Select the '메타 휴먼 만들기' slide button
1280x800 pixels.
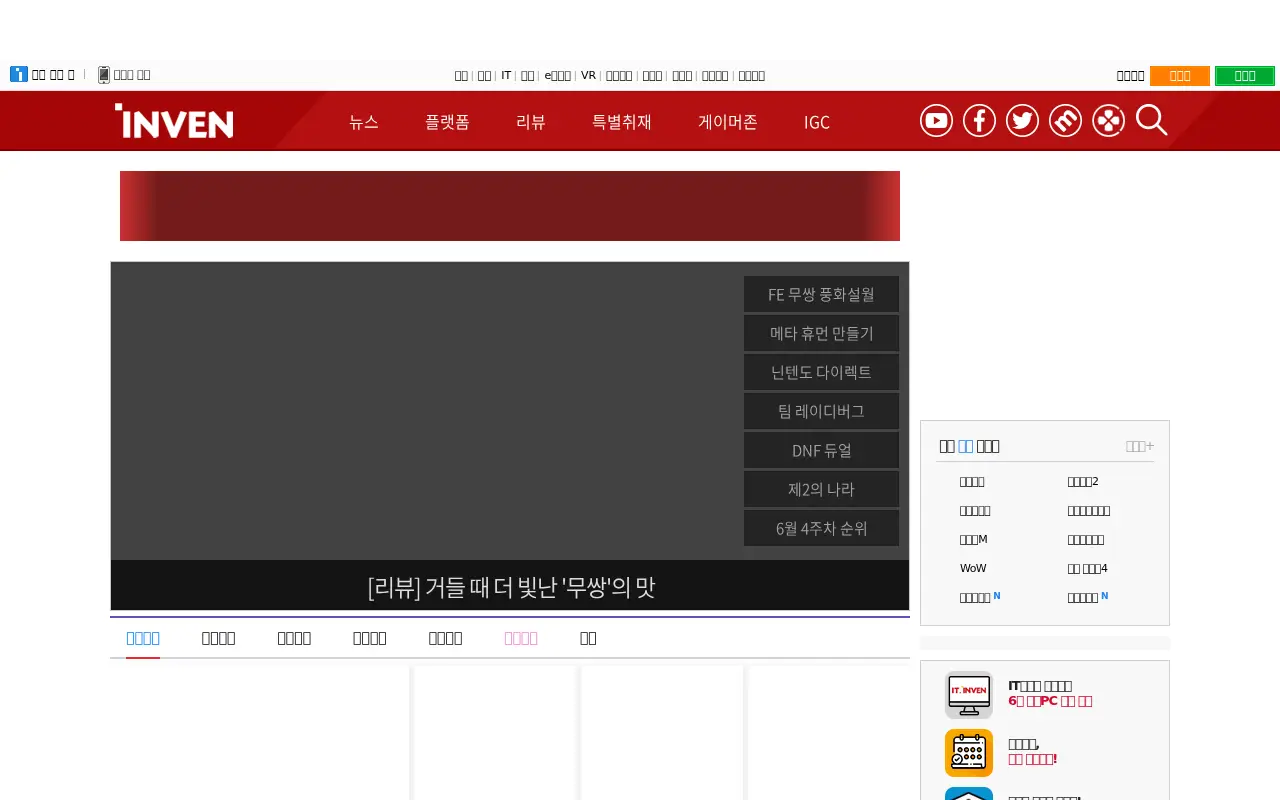pos(821,333)
